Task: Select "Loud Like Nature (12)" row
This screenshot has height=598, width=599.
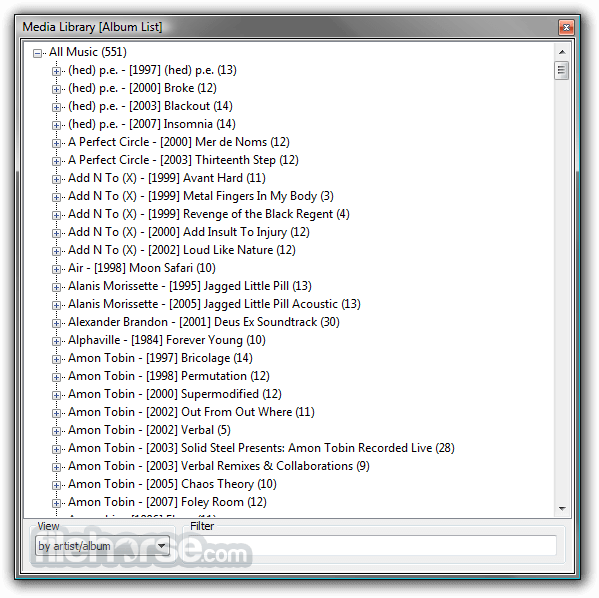Action: click(x=182, y=250)
